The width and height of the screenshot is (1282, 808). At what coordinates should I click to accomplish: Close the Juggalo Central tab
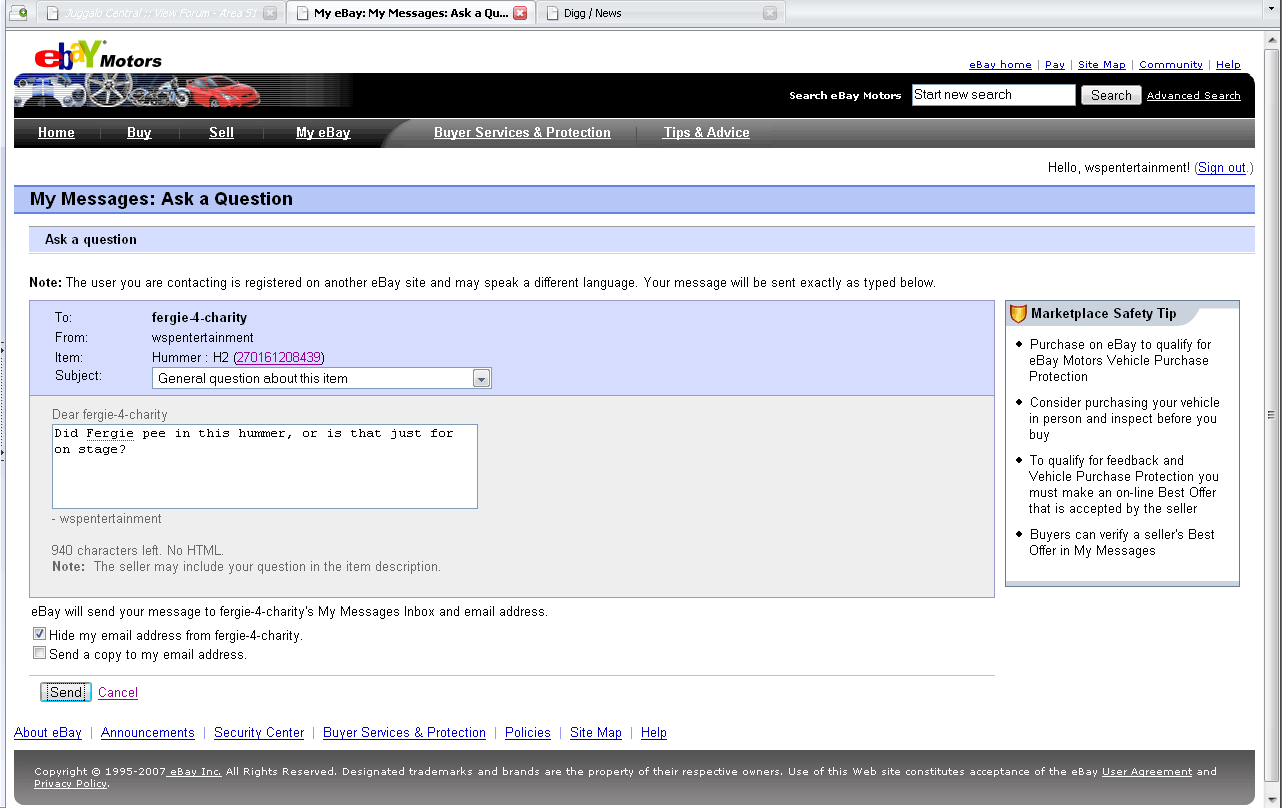[x=270, y=13]
